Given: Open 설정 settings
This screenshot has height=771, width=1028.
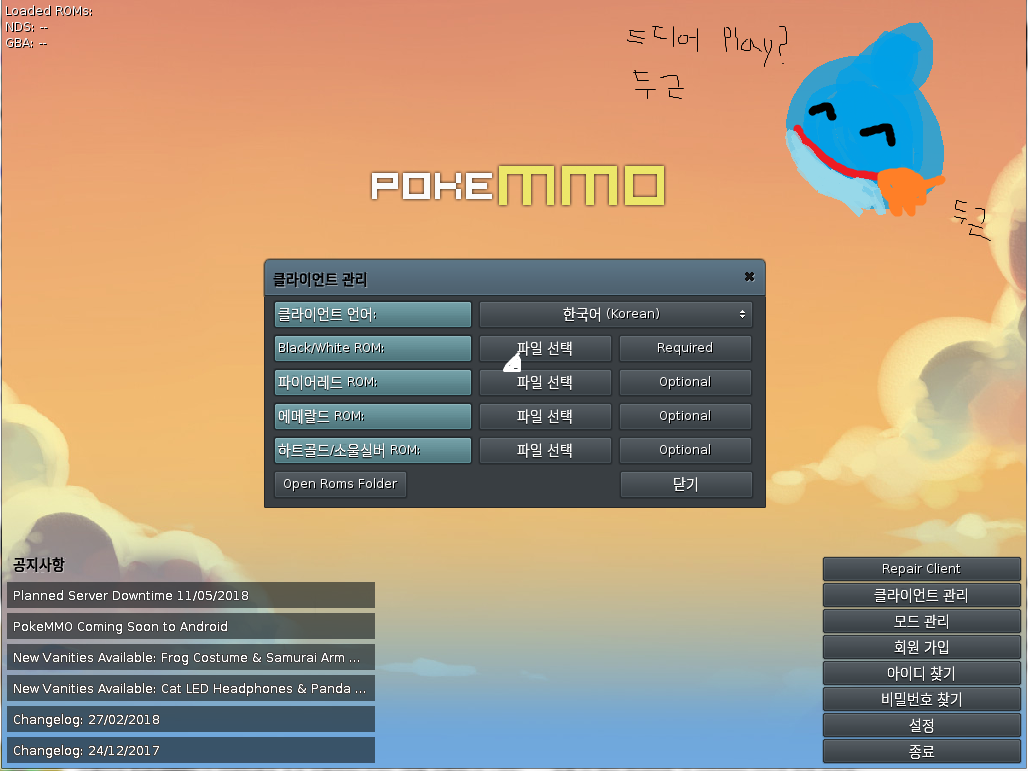Looking at the screenshot, I should click(x=921, y=725).
